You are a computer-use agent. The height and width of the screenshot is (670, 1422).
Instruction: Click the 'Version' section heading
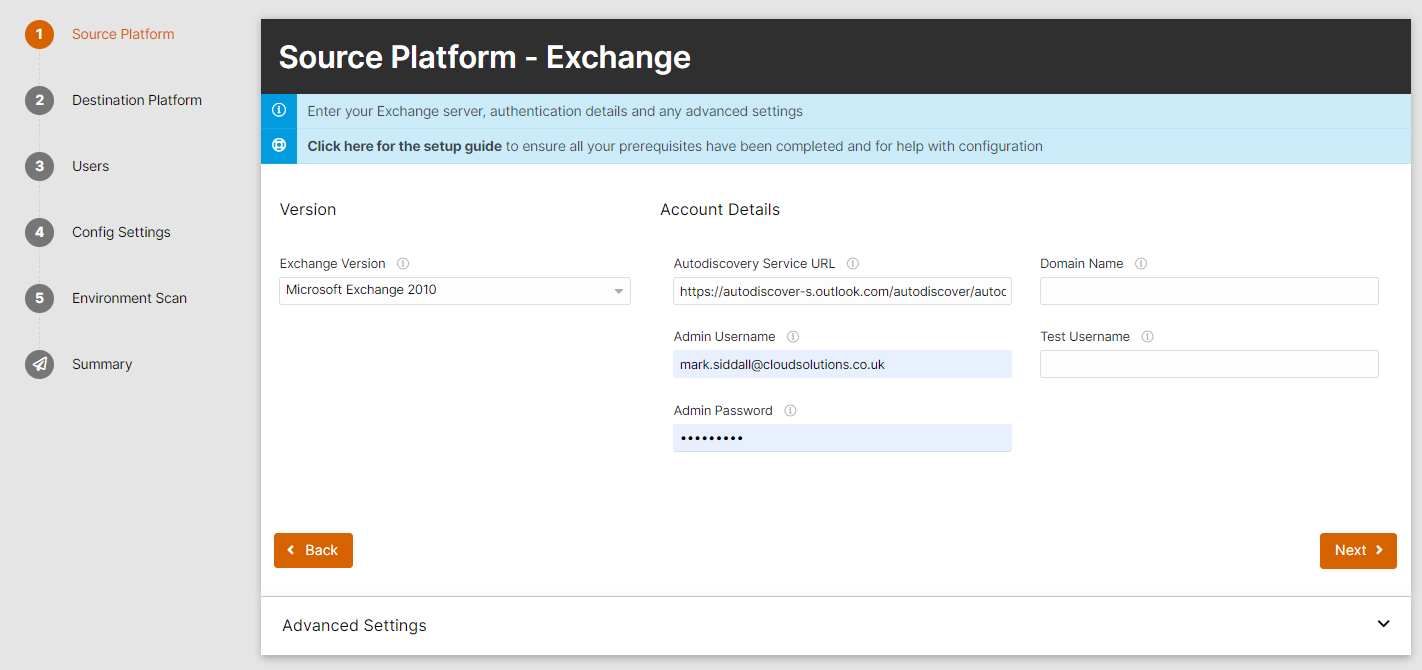(308, 210)
